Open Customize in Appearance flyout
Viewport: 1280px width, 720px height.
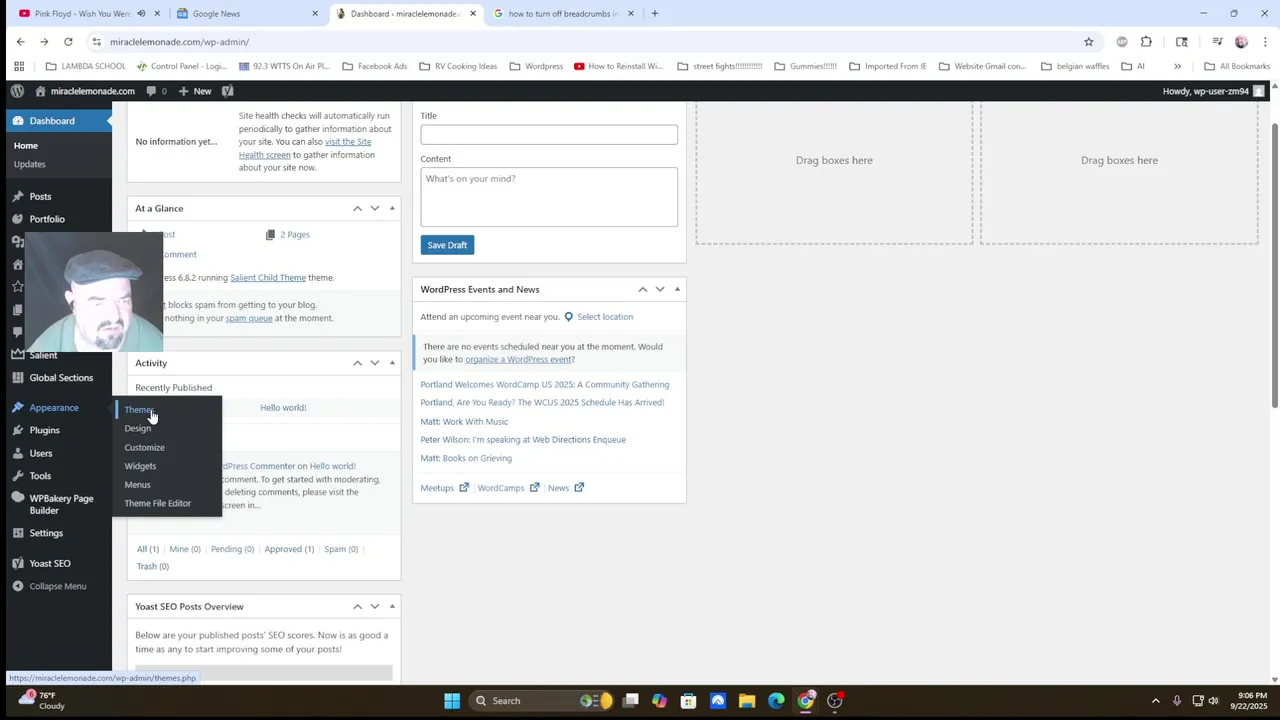(x=144, y=447)
